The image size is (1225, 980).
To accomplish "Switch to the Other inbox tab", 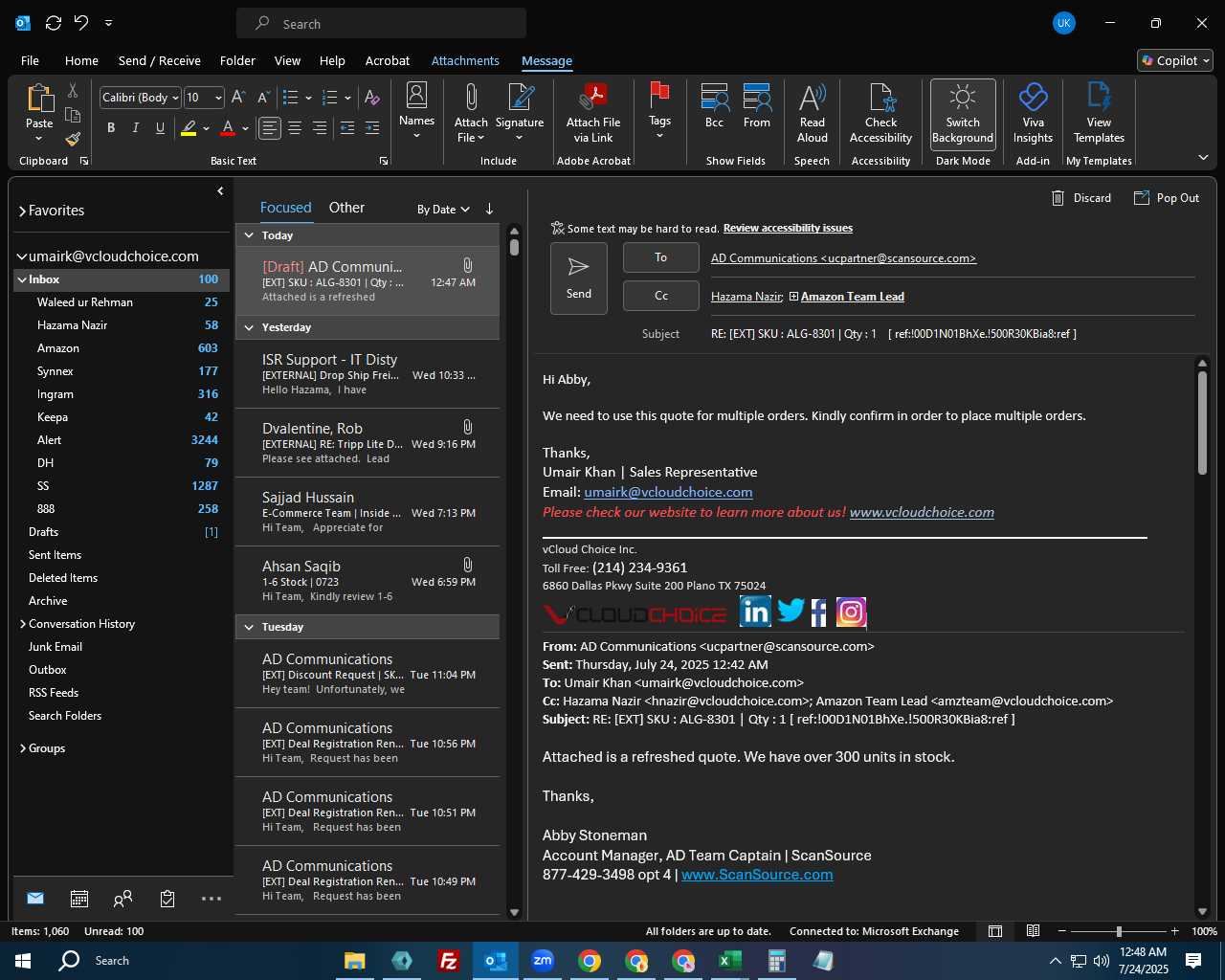I will (x=346, y=208).
